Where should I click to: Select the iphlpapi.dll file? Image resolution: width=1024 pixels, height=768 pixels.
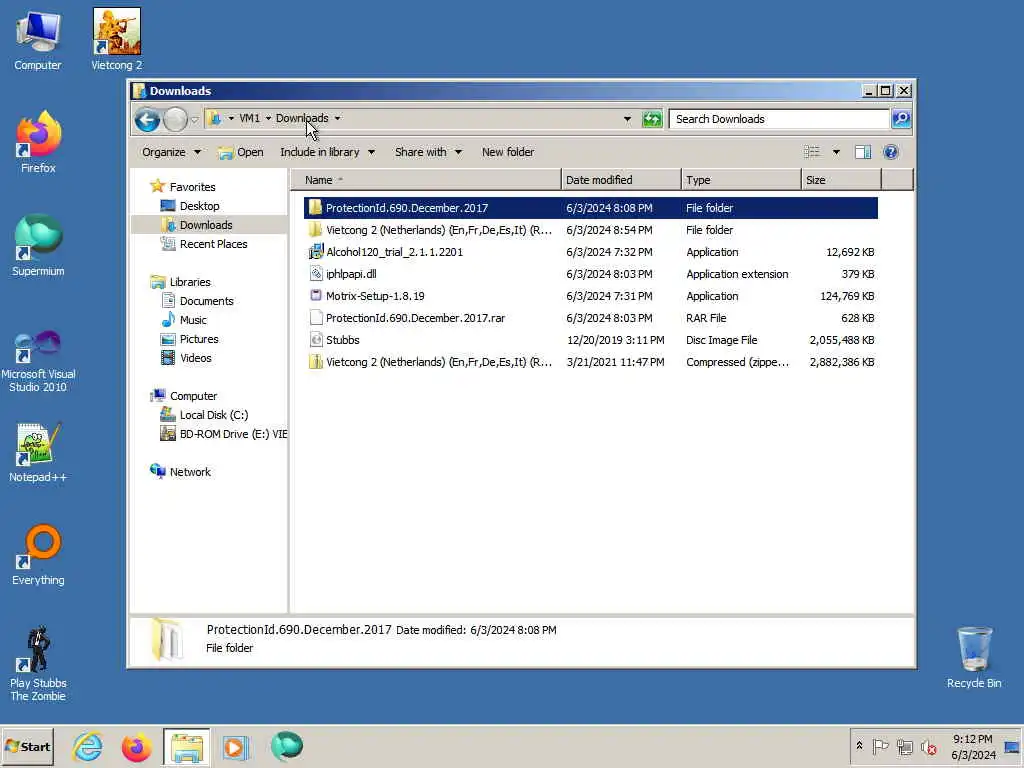point(590,274)
